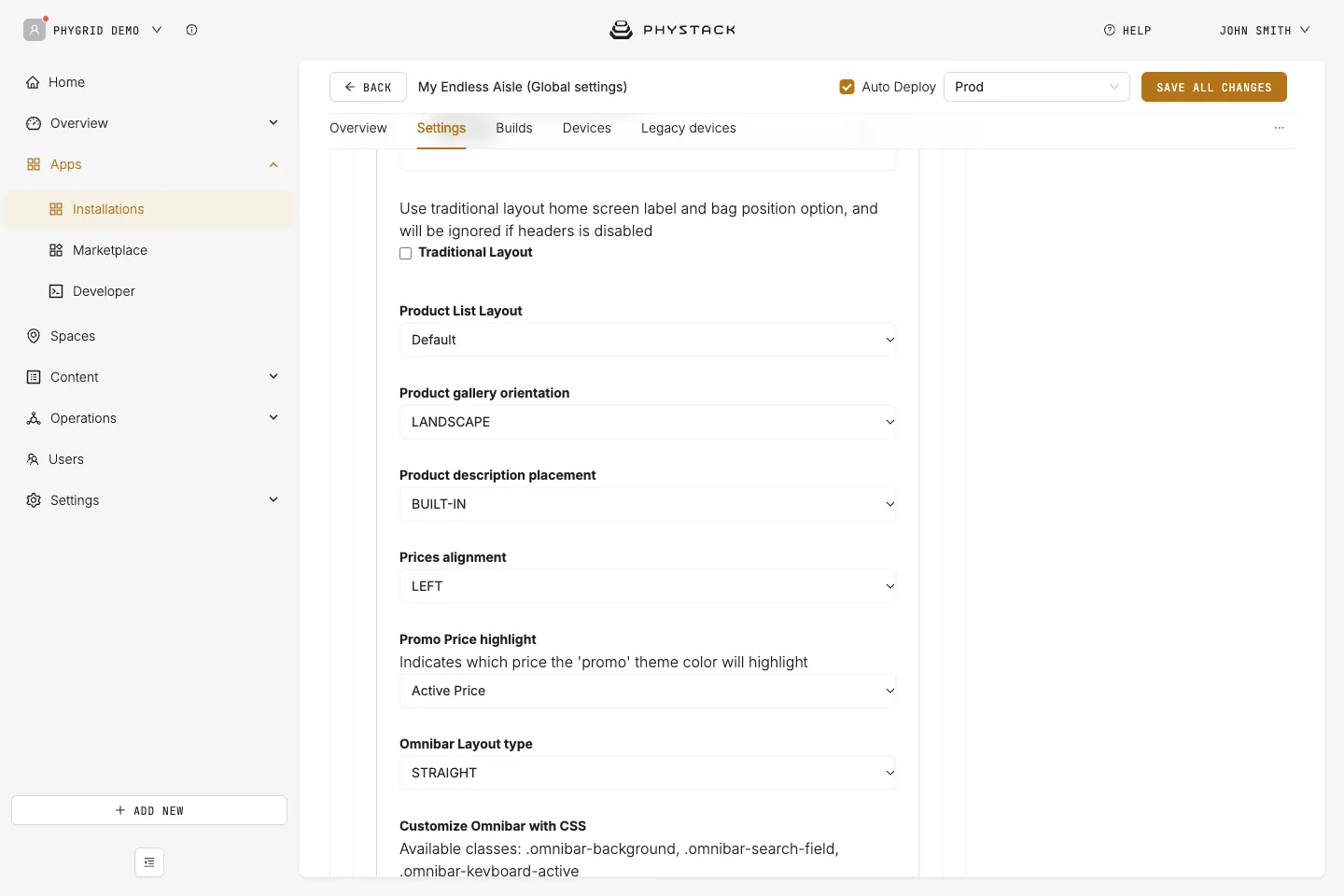The image size is (1344, 896).
Task: Switch to the Builds tab
Action: click(x=514, y=128)
